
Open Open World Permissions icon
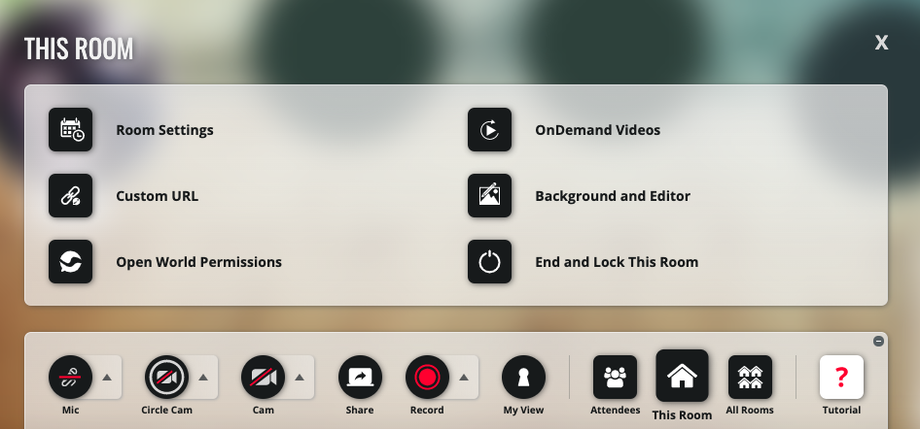[x=70, y=262]
